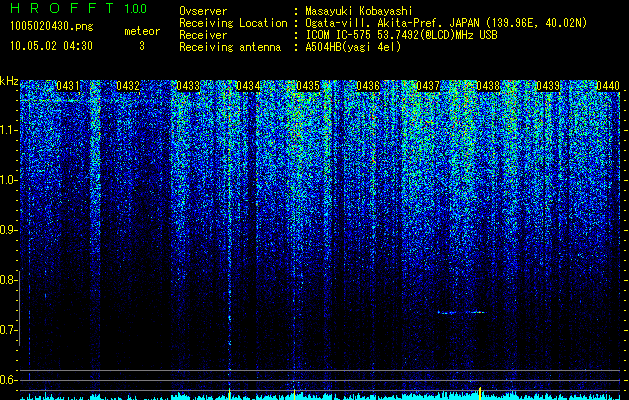Select the A504HB(yagi 4el) antenna text
This screenshot has height=400, width=629.
point(353,47)
